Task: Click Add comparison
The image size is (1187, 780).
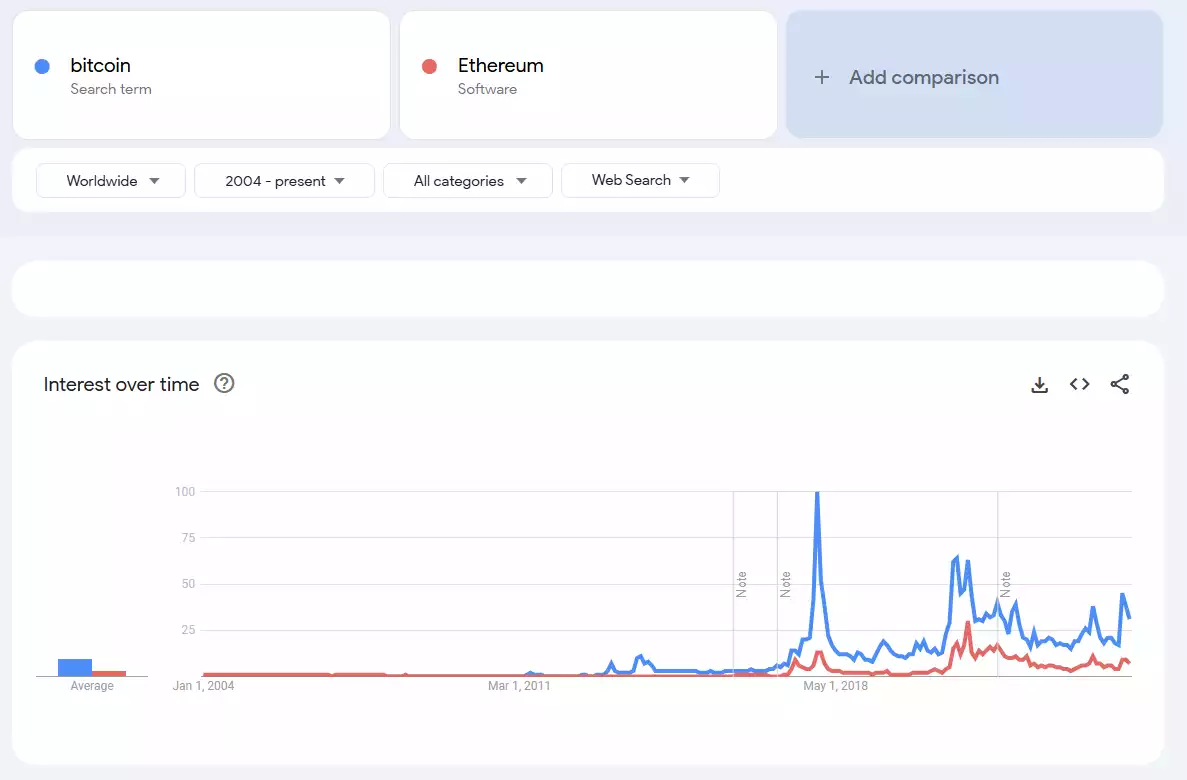Action: coord(923,77)
